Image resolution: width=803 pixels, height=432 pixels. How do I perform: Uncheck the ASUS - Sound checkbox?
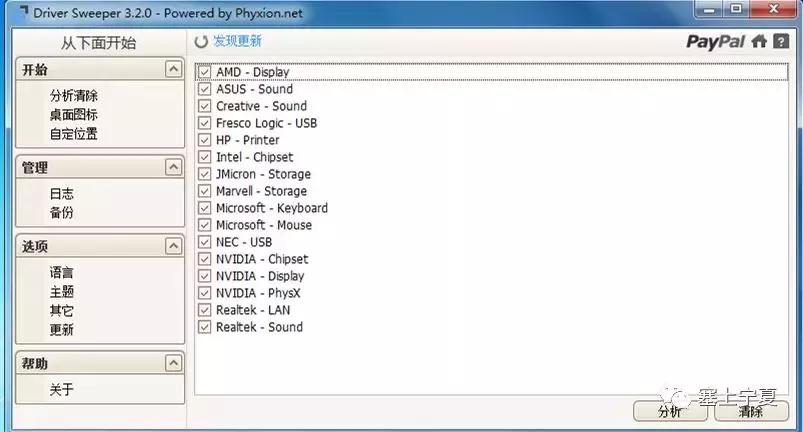(x=204, y=89)
